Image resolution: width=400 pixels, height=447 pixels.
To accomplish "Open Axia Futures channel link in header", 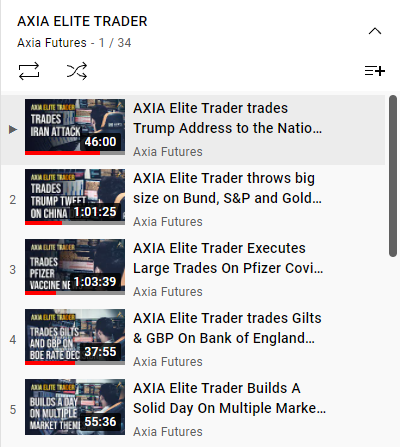I will 52,43.
